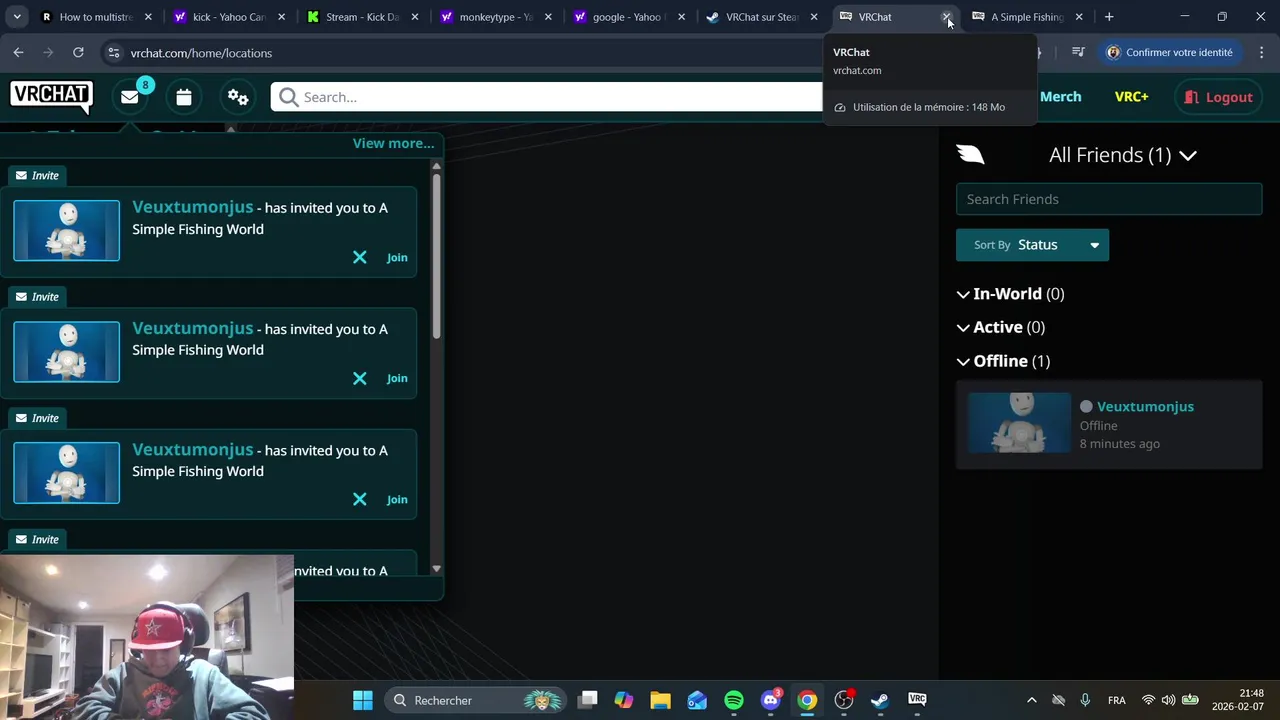Open the Sort By Status dropdown
This screenshot has height=720, width=1280.
coord(1032,245)
